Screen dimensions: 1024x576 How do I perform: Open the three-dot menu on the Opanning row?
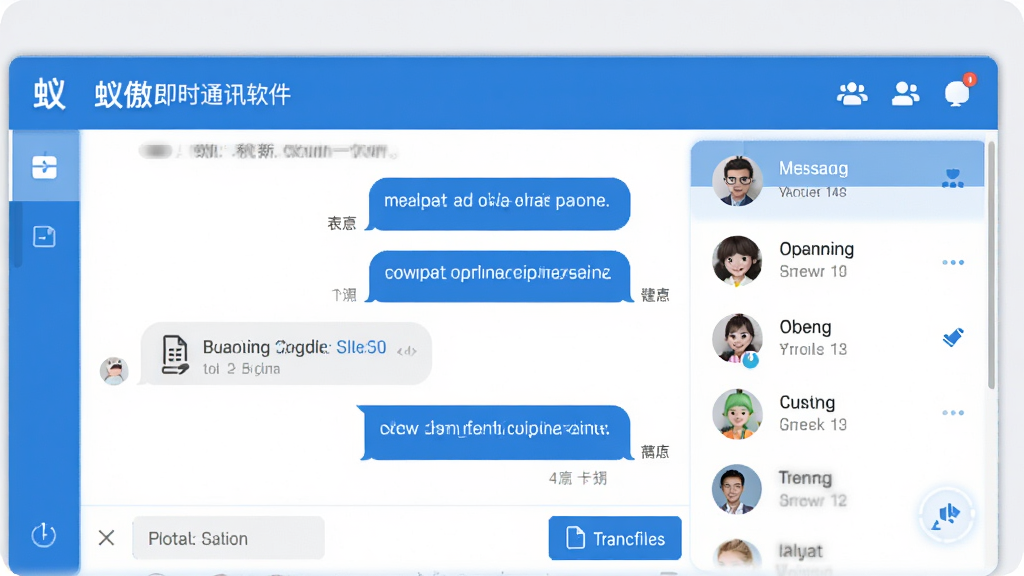953,263
